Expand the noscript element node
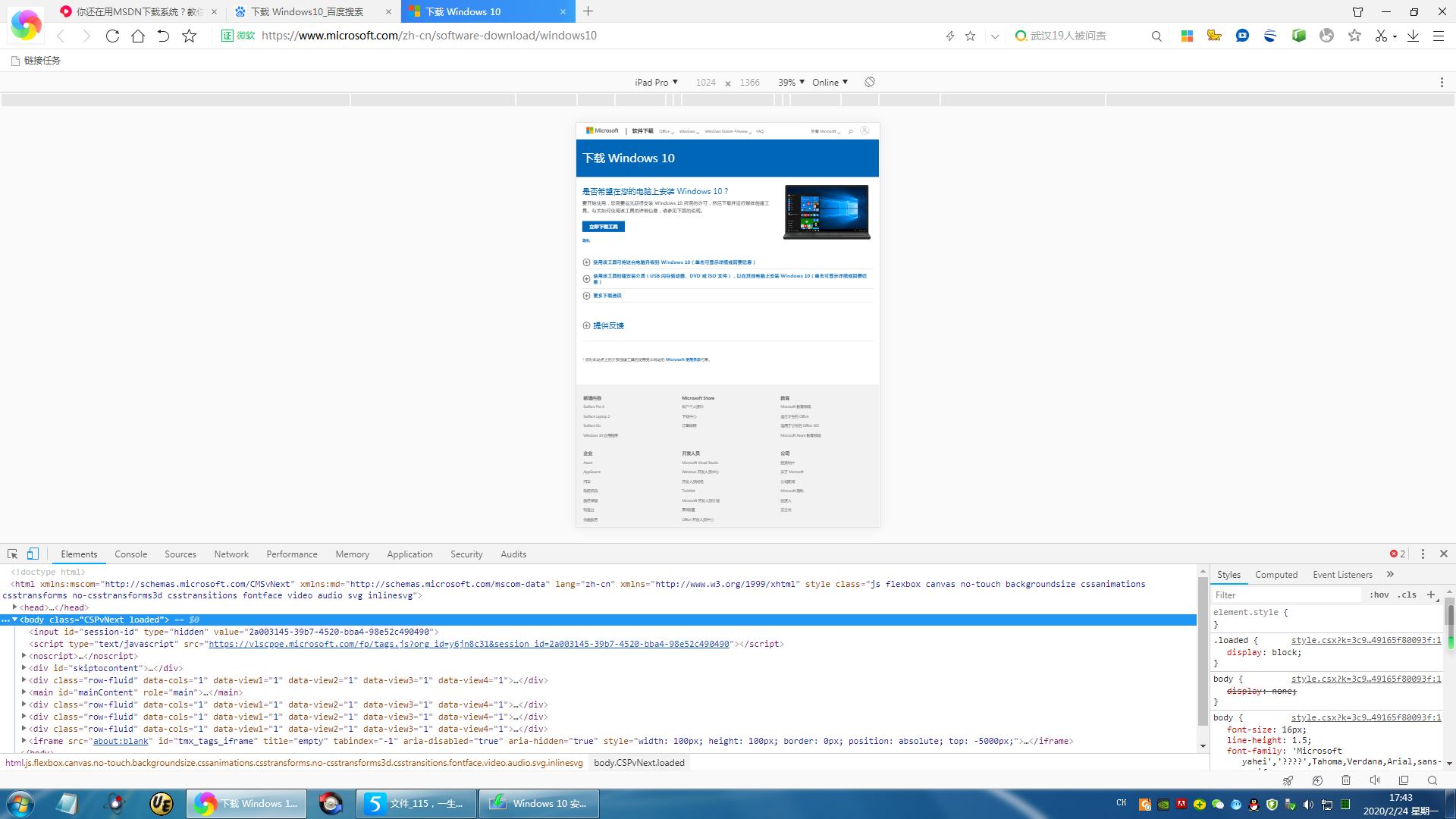 (x=24, y=656)
